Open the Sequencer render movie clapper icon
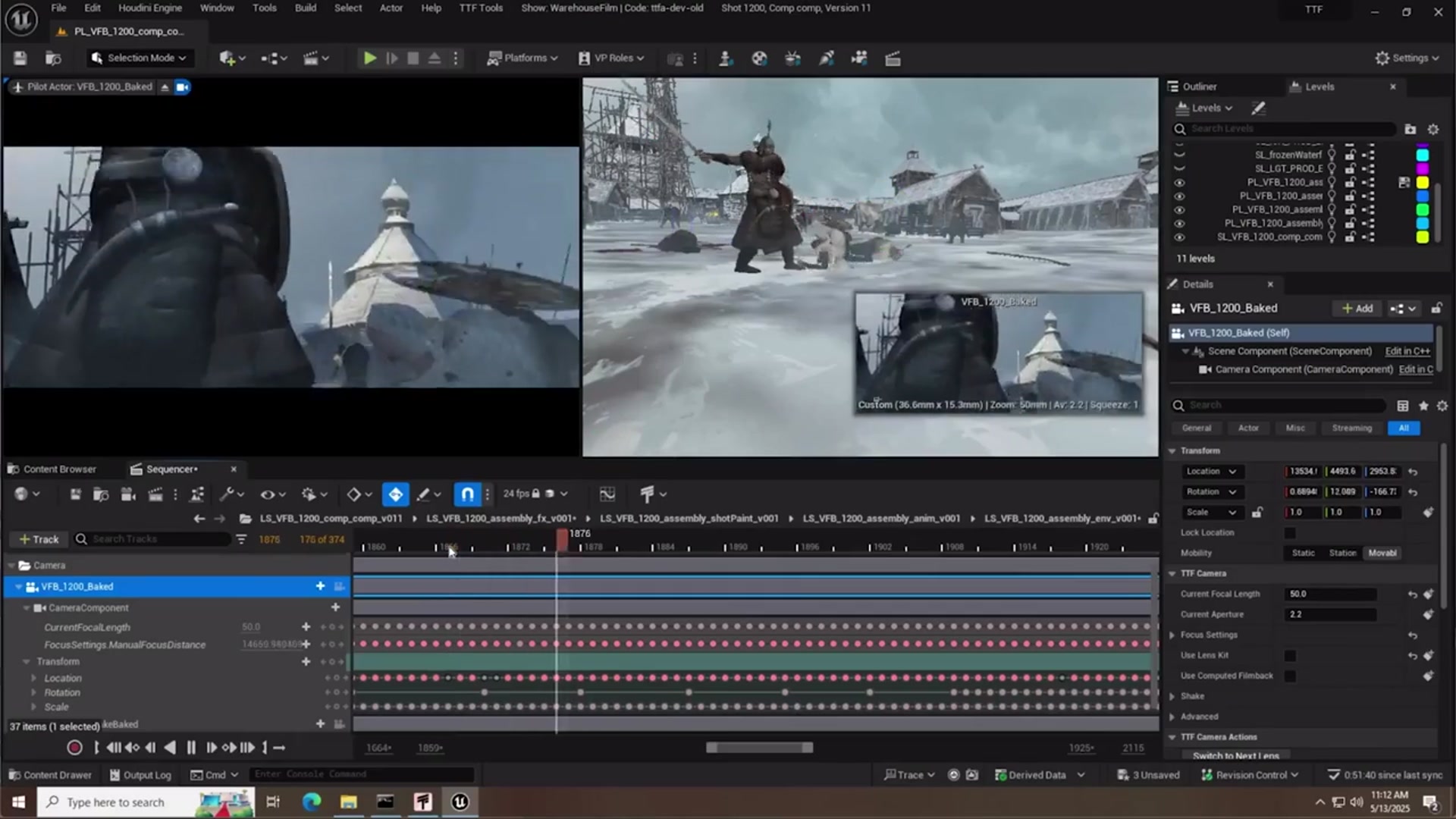1456x819 pixels. [x=155, y=494]
